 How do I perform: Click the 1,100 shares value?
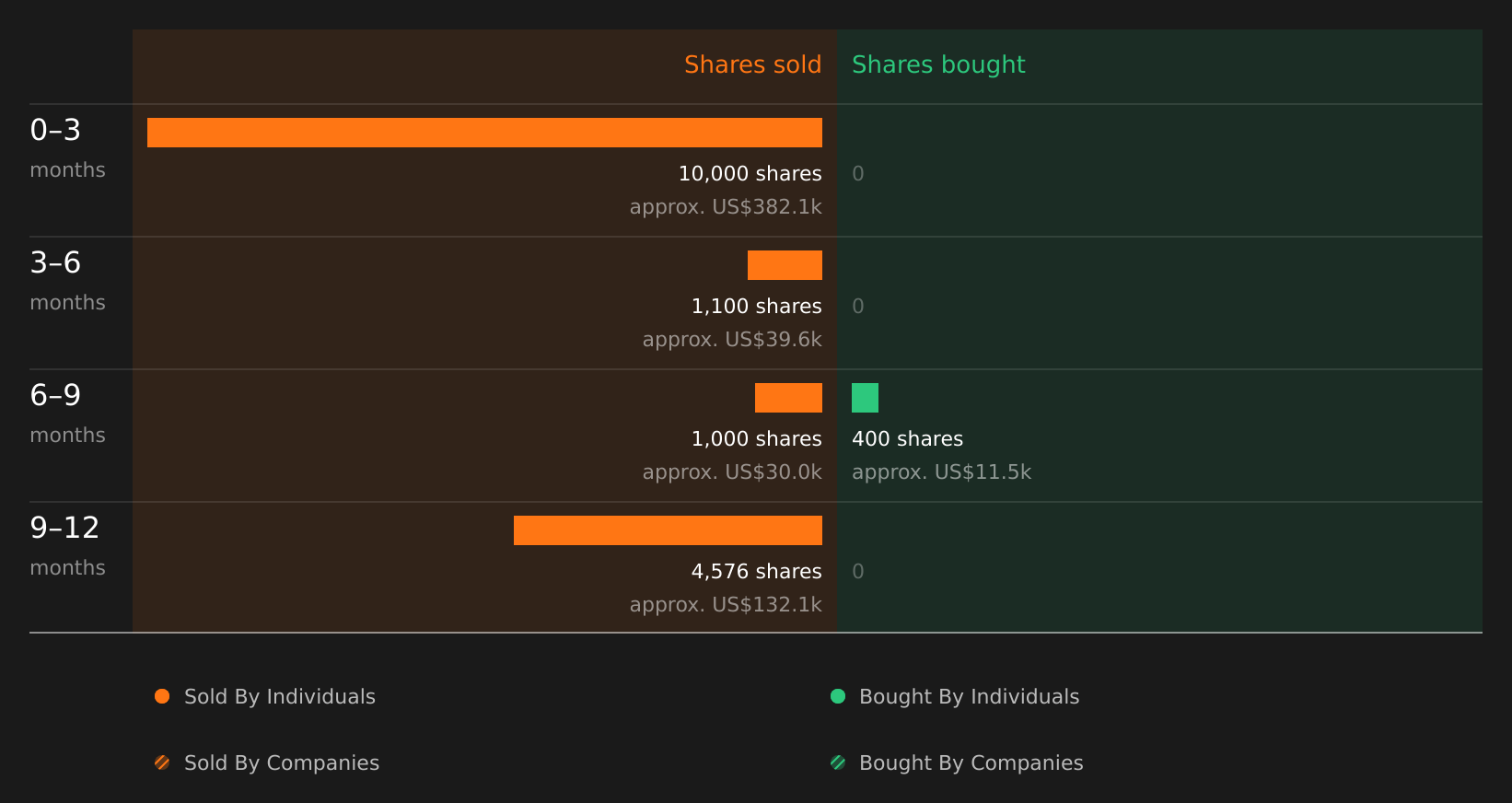coord(756,307)
